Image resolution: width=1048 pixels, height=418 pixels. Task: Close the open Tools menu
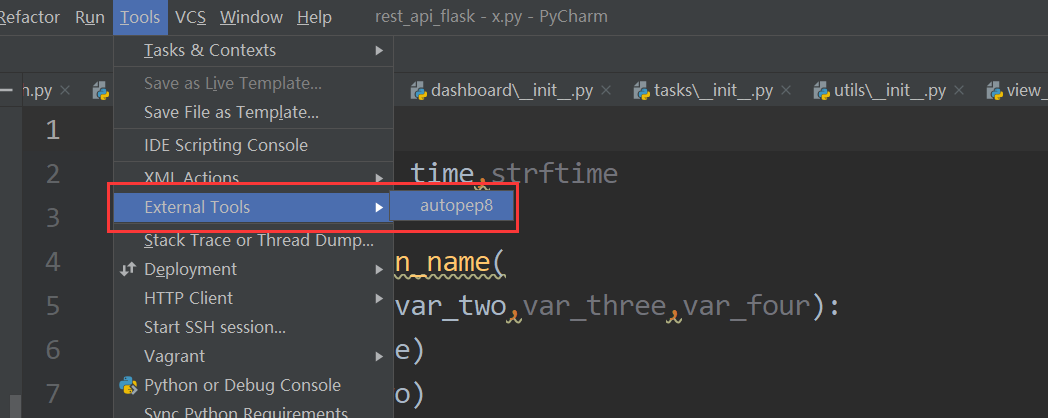pyautogui.click(x=140, y=17)
